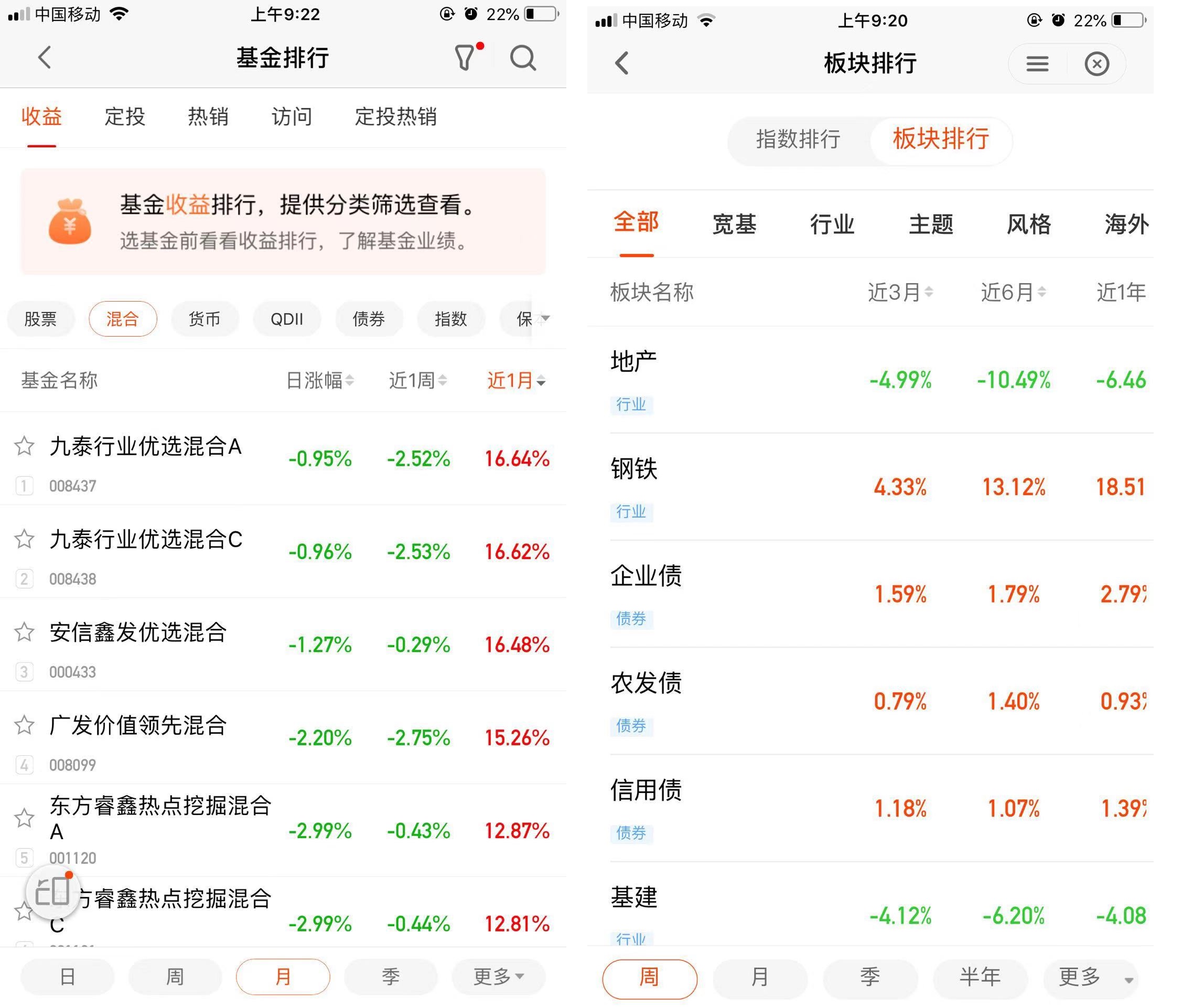1204x1007 pixels.
Task: Tap the floating screen-switch icon
Action: coord(53,892)
